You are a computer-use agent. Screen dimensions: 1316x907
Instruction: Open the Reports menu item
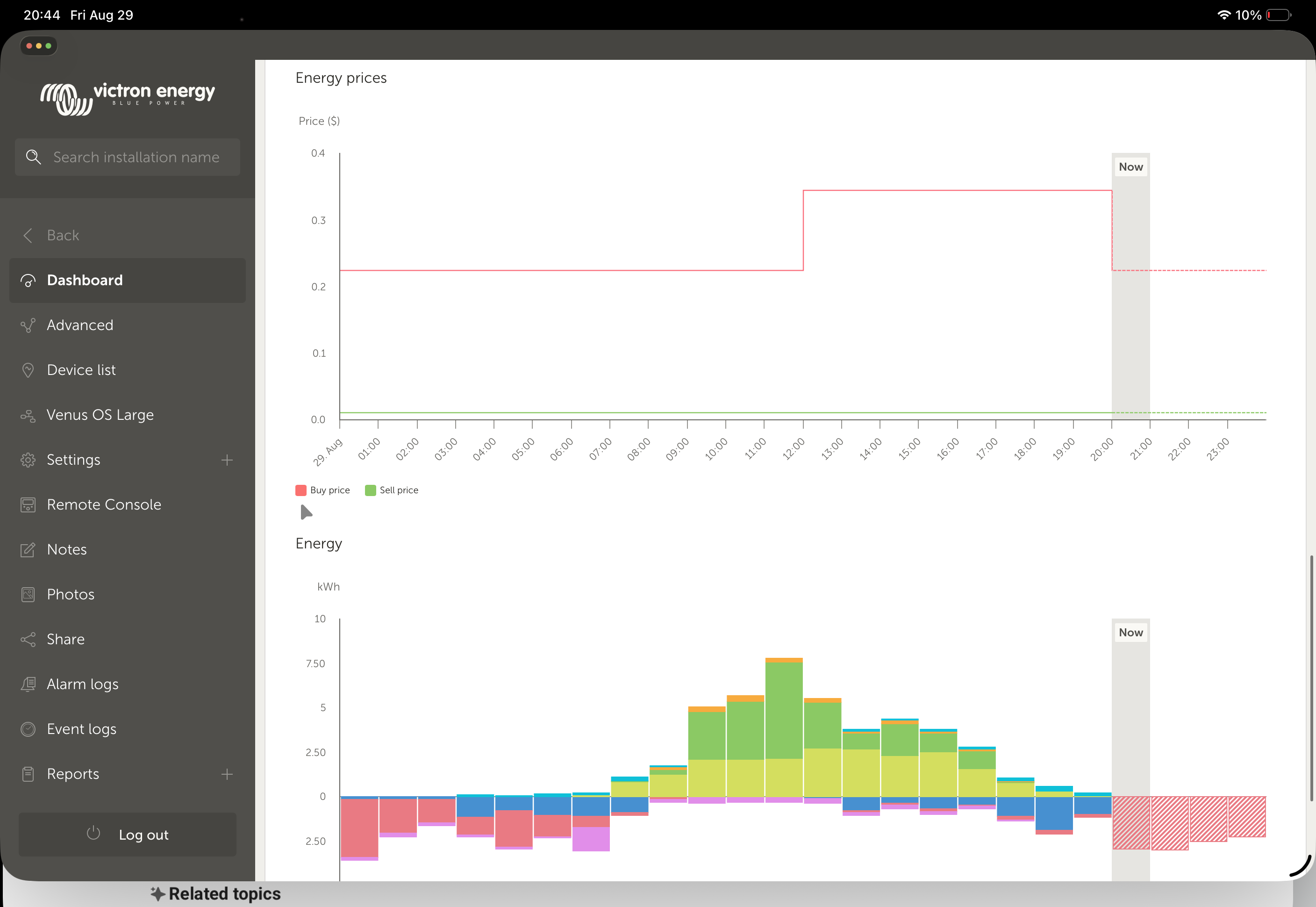tap(73, 774)
